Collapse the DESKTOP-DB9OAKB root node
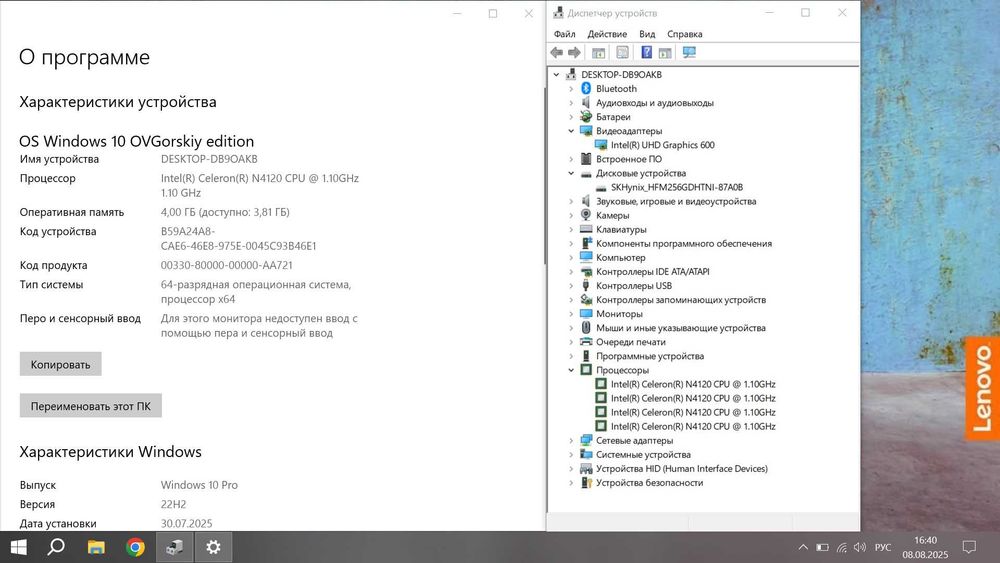The width and height of the screenshot is (1000, 563). pyautogui.click(x=556, y=75)
